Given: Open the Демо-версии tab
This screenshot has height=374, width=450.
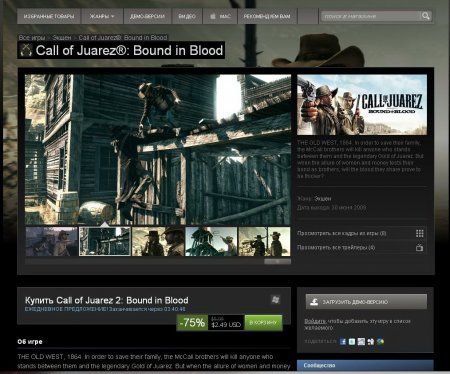Looking at the screenshot, I should coord(147,16).
